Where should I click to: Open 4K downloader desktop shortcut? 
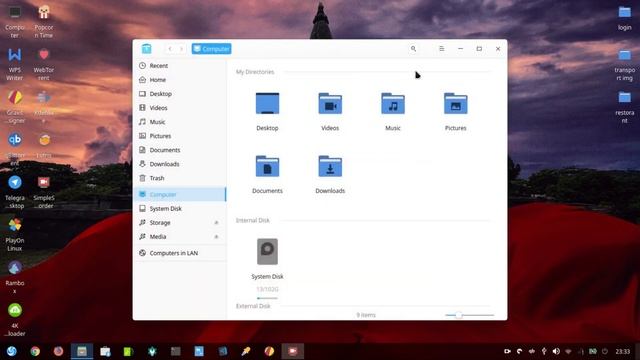(x=15, y=319)
